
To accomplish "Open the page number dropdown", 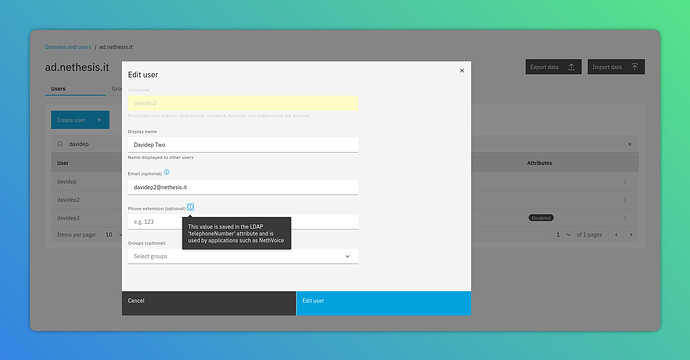I will pos(563,235).
